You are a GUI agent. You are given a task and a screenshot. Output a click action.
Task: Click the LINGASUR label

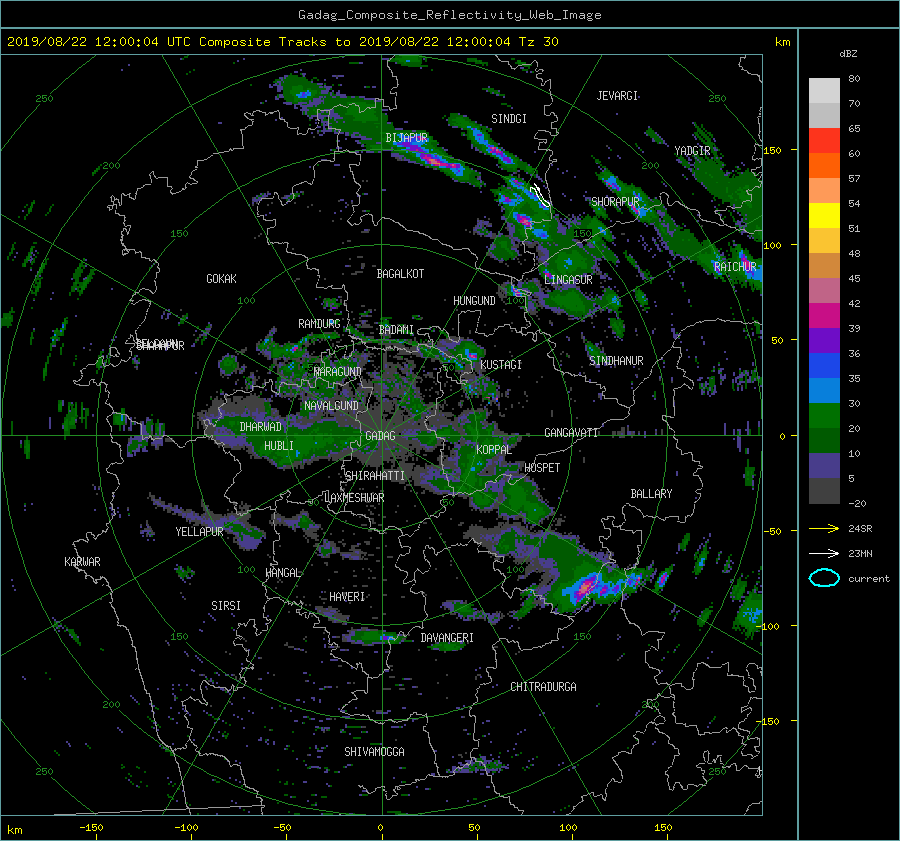[x=568, y=280]
